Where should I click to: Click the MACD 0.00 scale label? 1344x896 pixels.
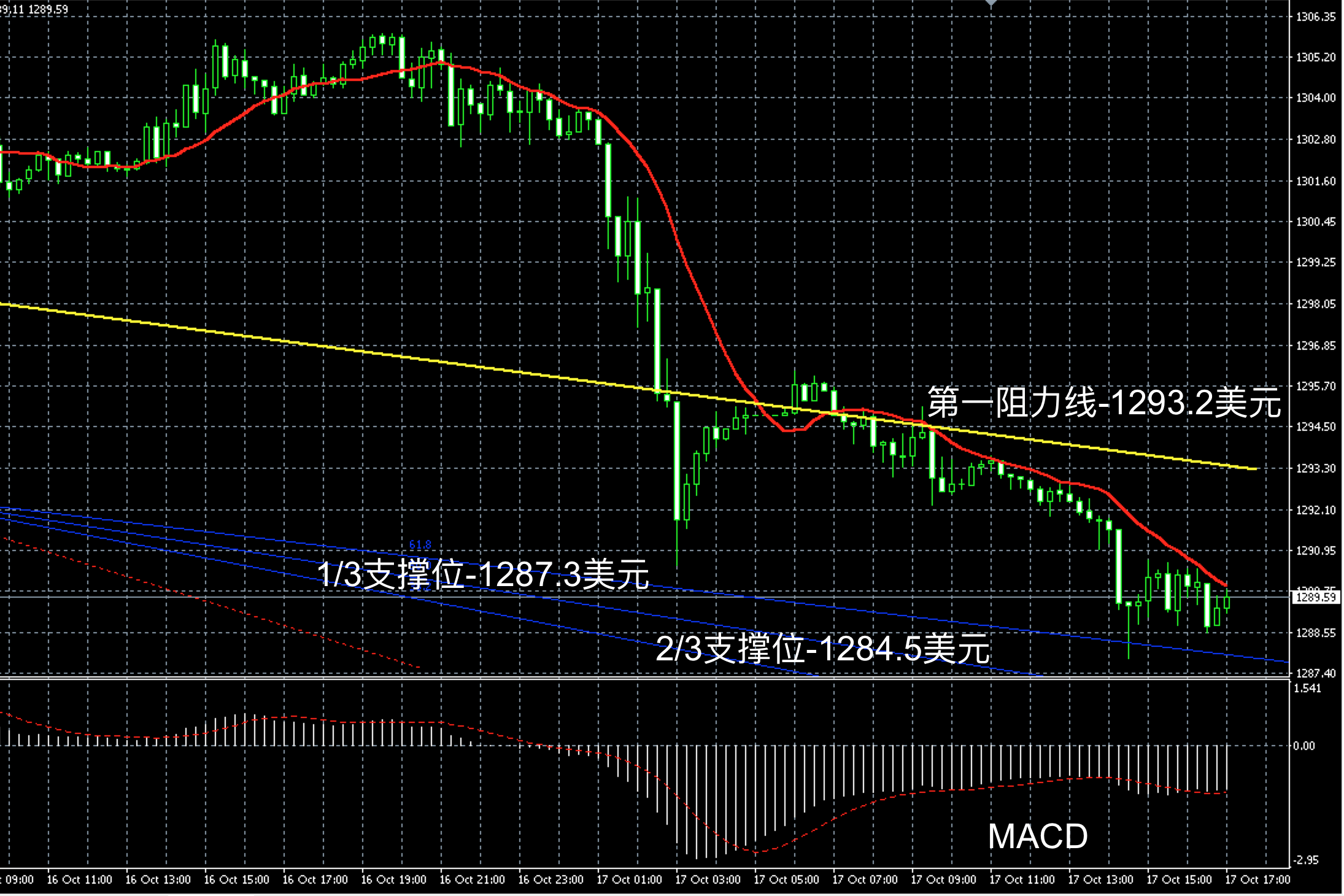[1304, 746]
